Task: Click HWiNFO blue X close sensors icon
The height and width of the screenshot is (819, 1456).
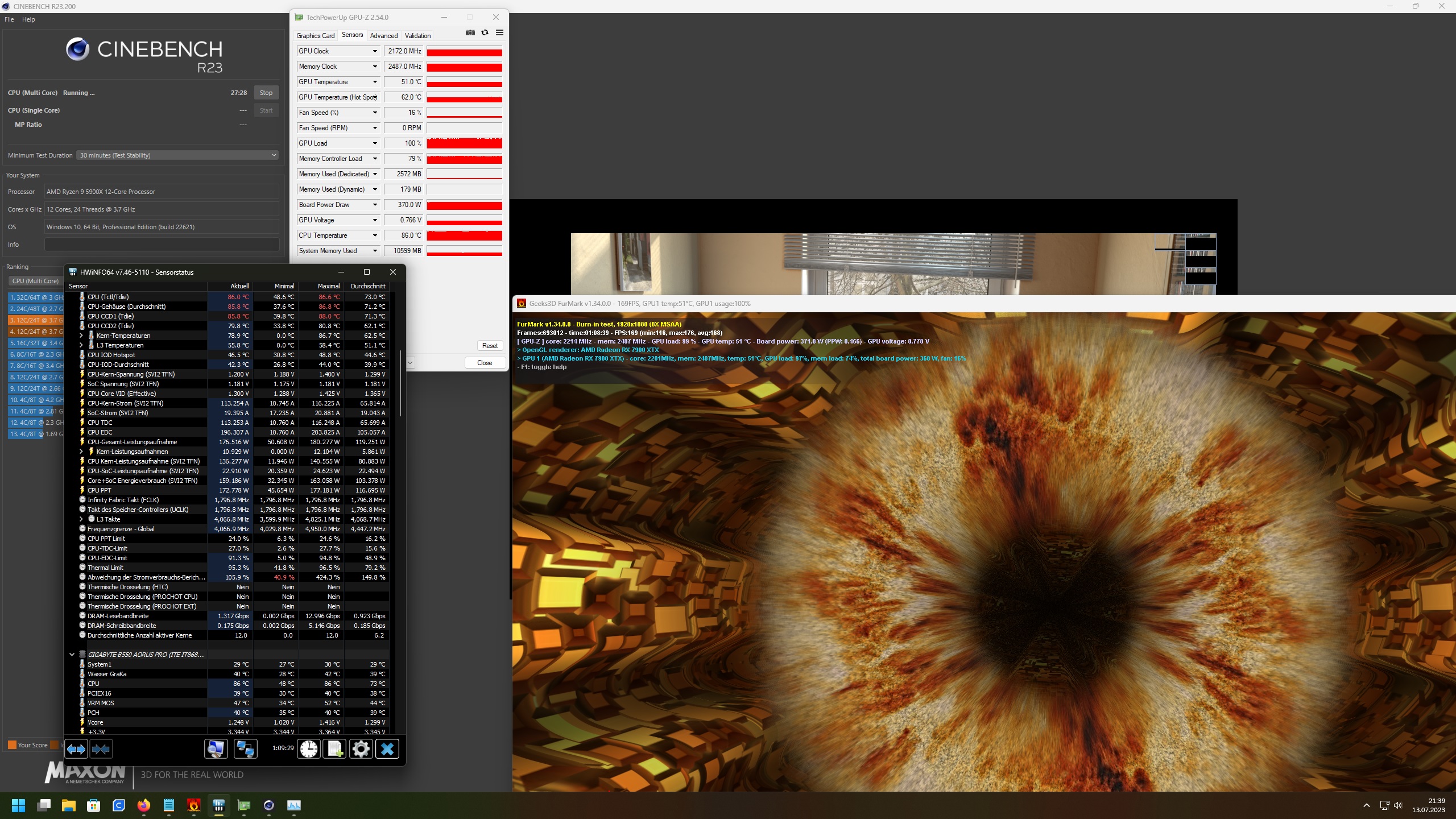Action: tap(387, 749)
